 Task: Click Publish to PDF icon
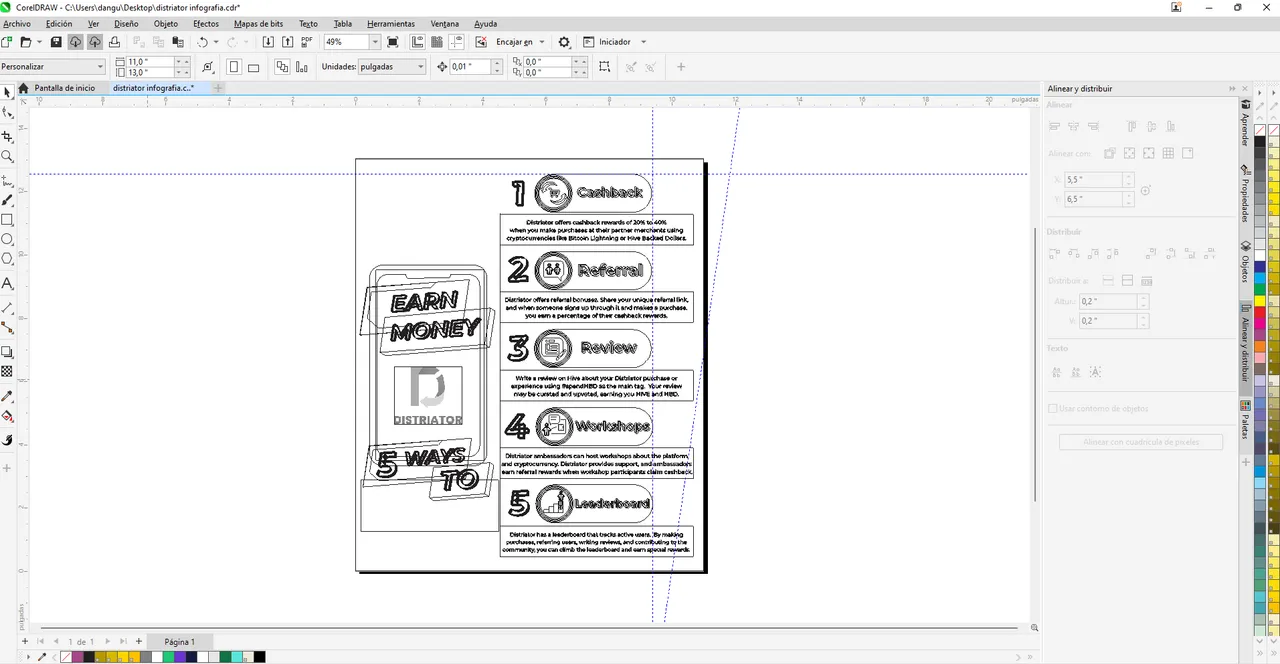click(x=307, y=42)
